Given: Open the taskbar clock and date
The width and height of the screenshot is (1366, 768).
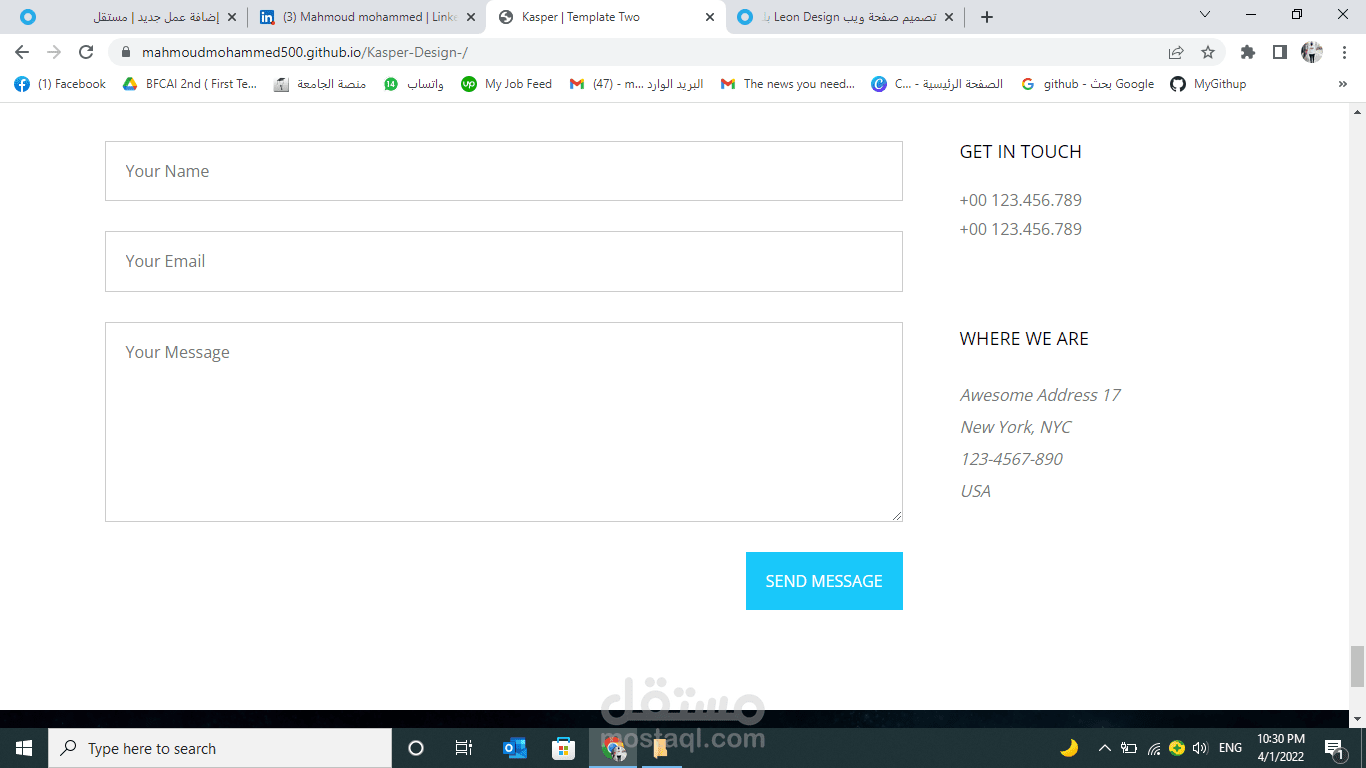Looking at the screenshot, I should click(x=1281, y=748).
